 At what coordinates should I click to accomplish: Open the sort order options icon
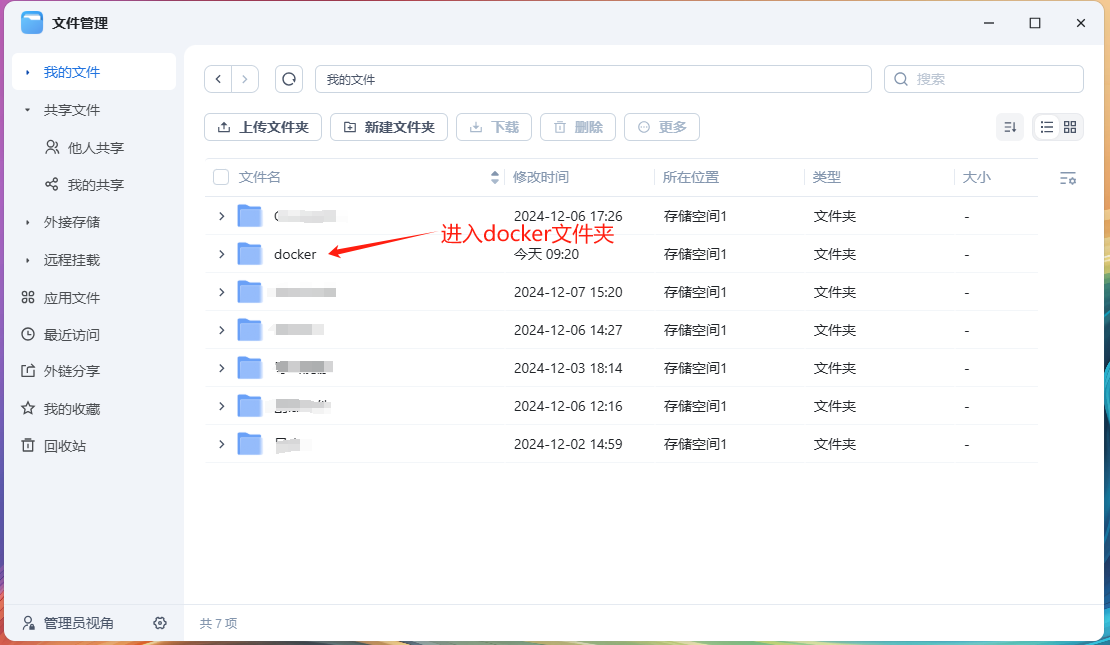point(1010,127)
